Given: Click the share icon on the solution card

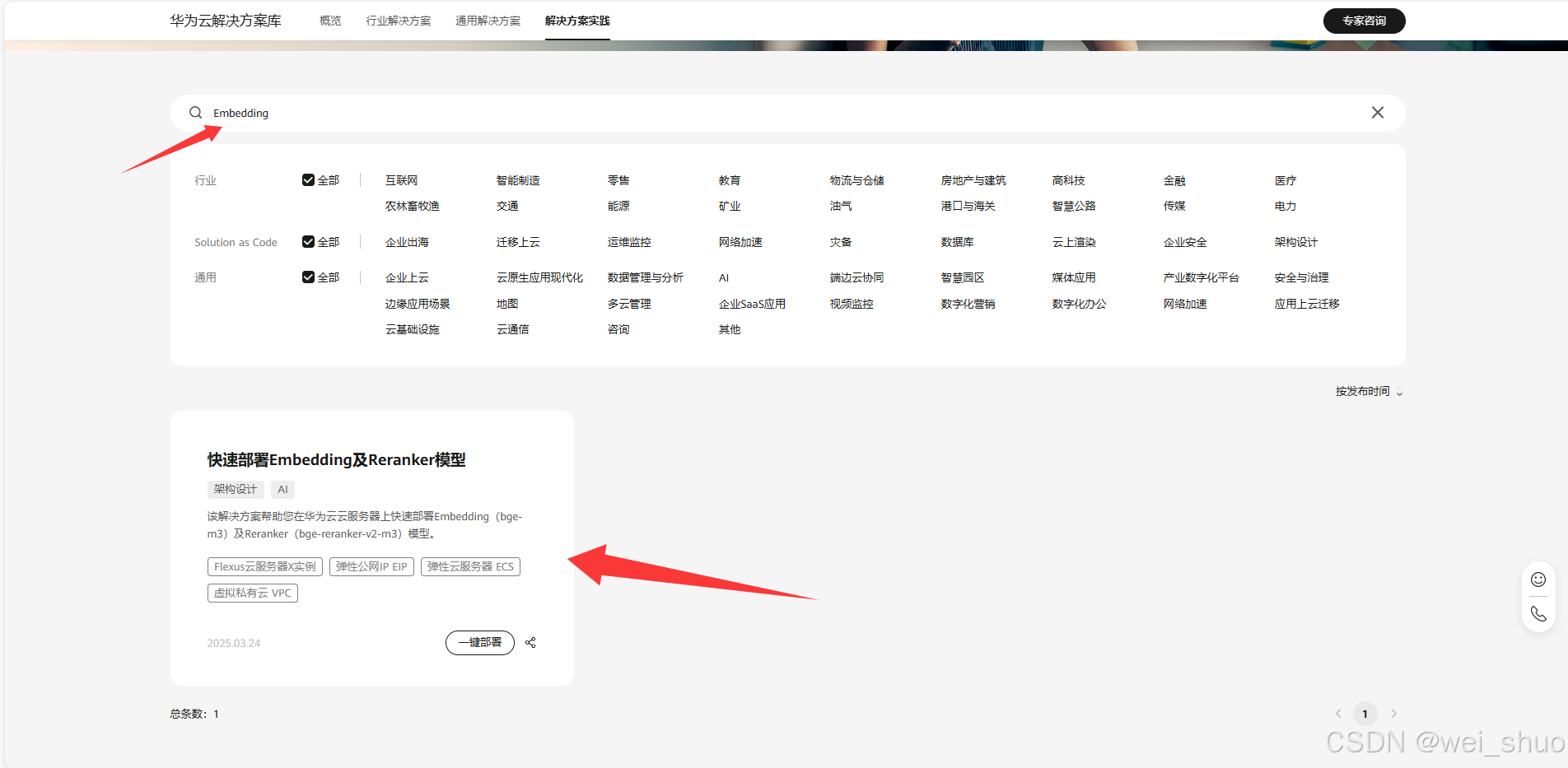Looking at the screenshot, I should 530,643.
